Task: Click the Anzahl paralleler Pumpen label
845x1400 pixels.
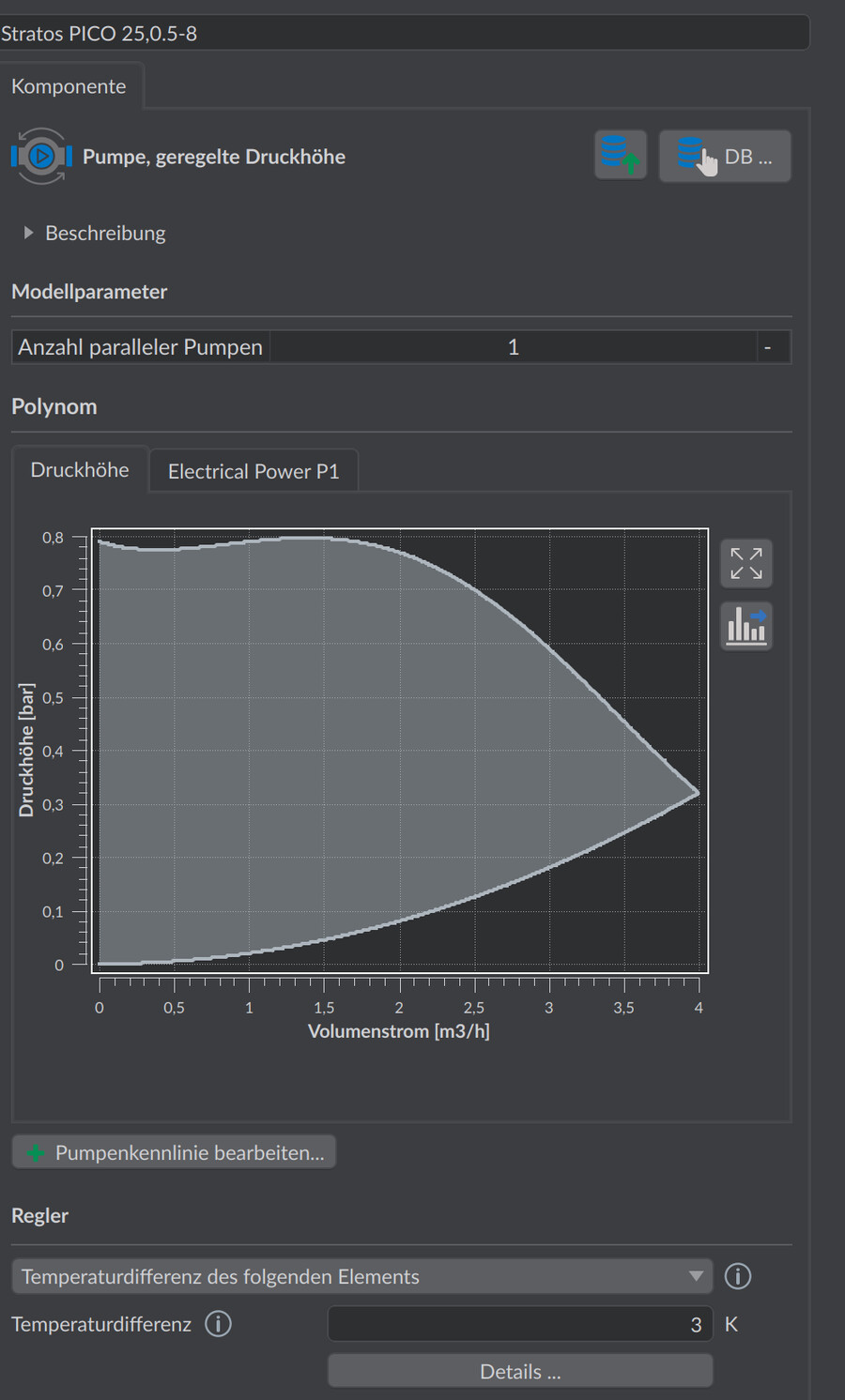Action: [141, 347]
